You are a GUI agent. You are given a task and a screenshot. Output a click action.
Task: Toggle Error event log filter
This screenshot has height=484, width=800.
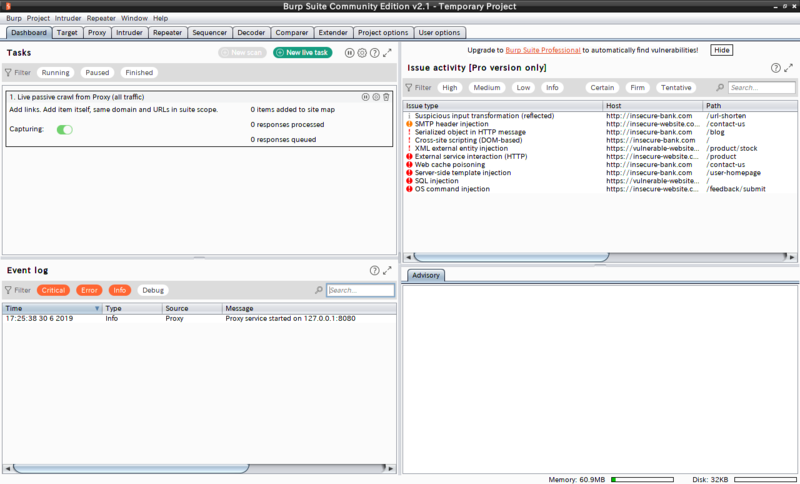click(89, 290)
